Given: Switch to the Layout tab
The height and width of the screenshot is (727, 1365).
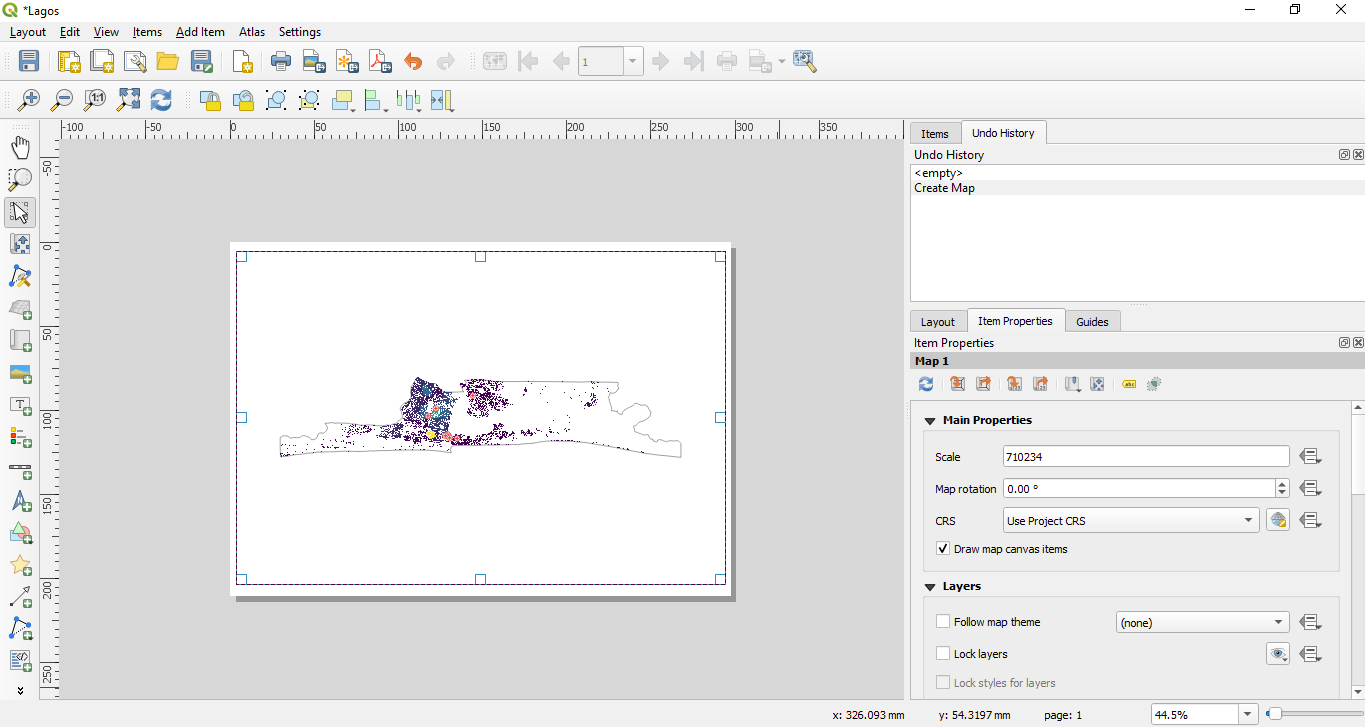Looking at the screenshot, I should [x=938, y=321].
